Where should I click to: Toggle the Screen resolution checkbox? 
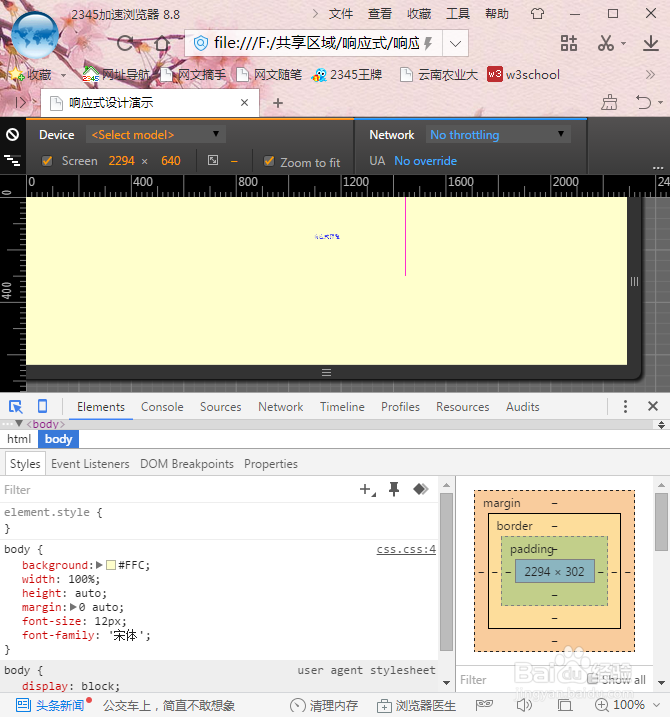(x=47, y=161)
